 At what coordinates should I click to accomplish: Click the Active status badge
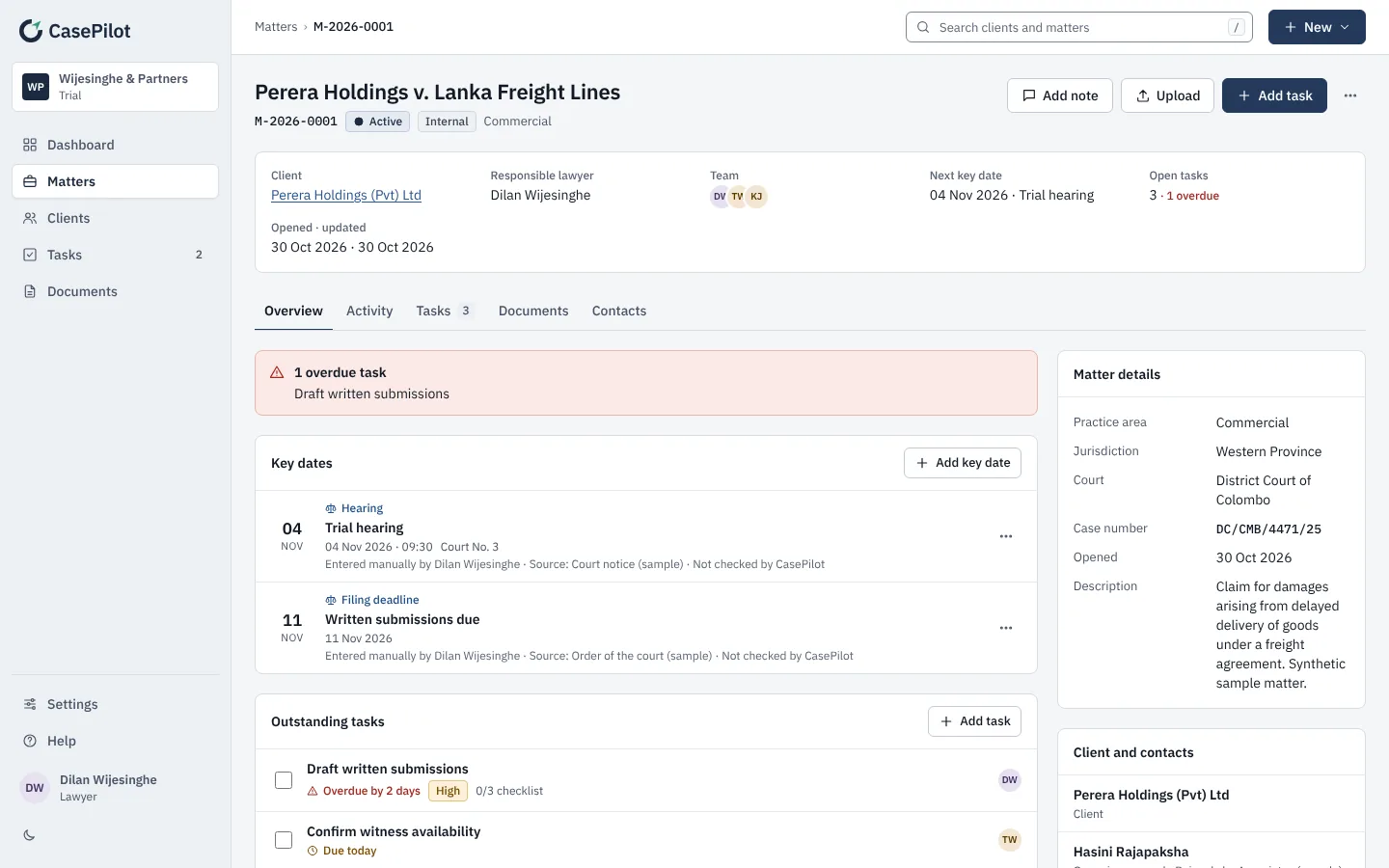point(378,122)
